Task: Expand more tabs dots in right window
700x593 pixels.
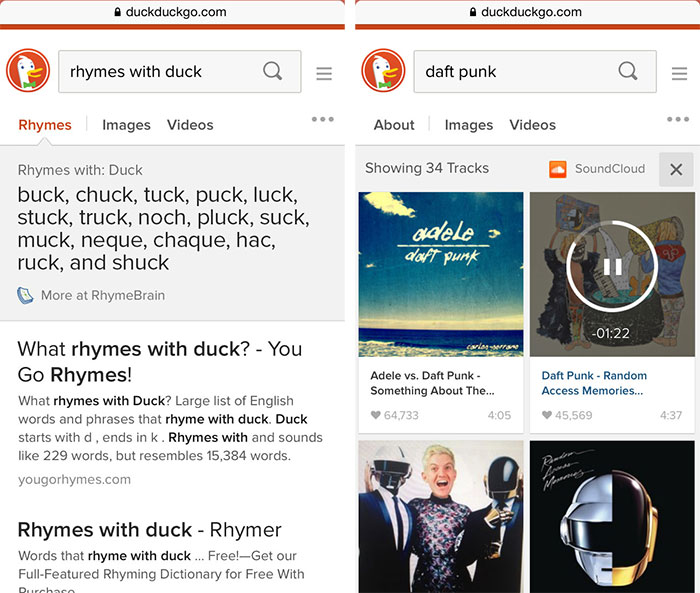Action: click(678, 119)
